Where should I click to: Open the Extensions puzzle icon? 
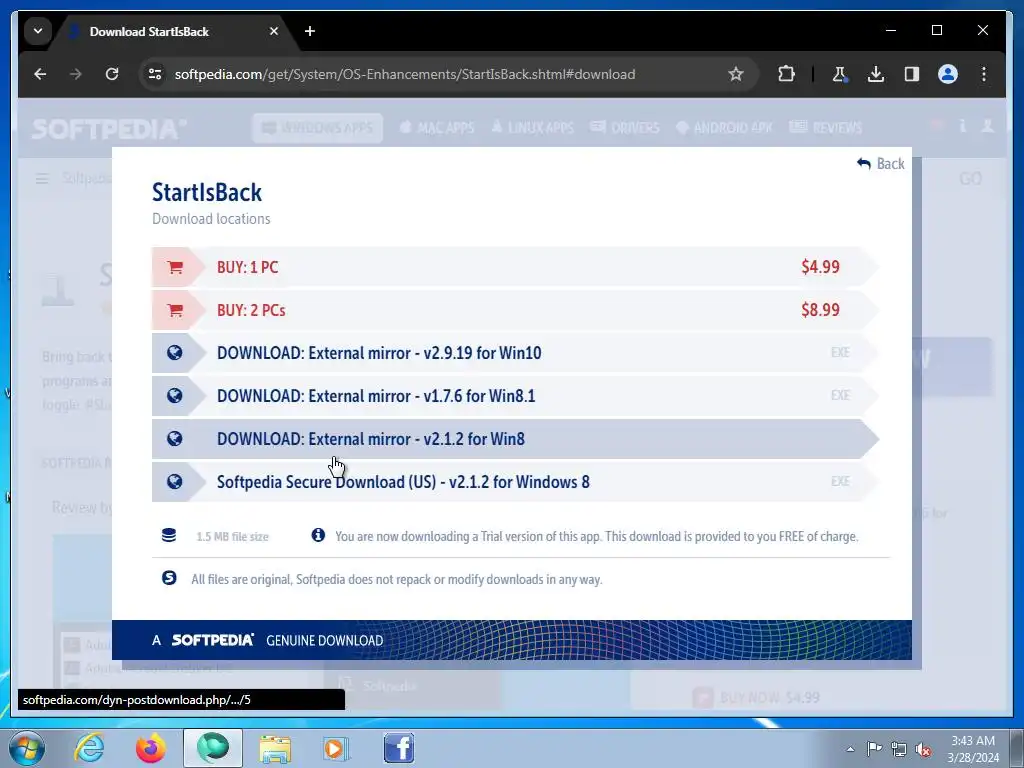786,74
